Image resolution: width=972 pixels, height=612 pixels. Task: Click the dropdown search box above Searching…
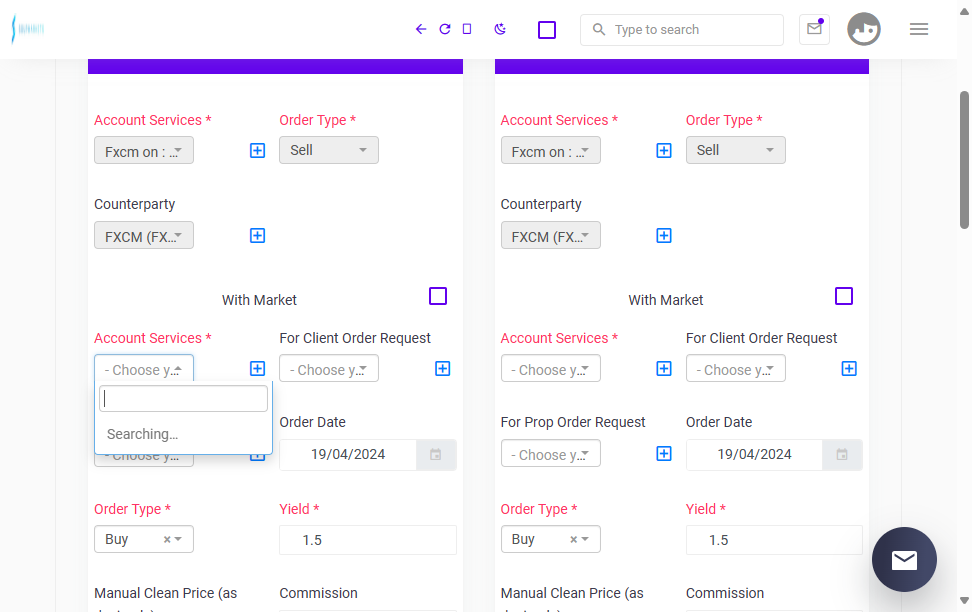pos(183,399)
